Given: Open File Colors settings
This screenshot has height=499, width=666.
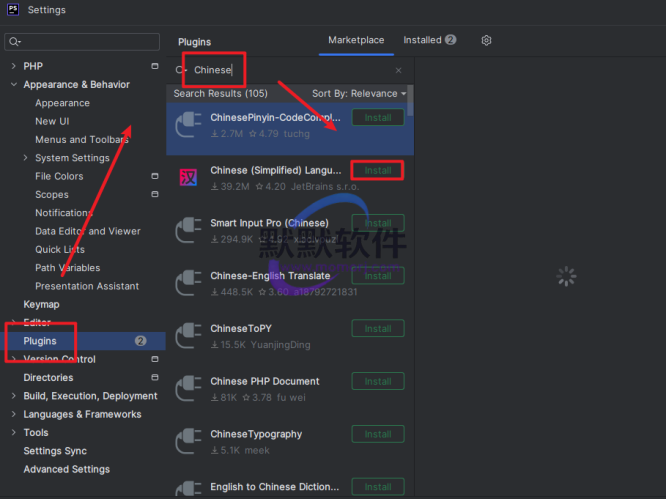Looking at the screenshot, I should click(59, 176).
